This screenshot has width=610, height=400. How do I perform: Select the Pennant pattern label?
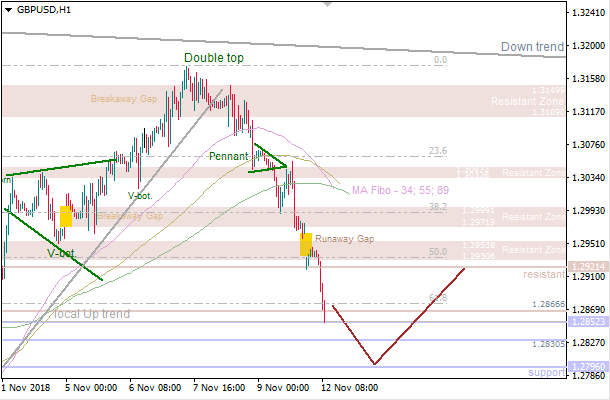coord(229,157)
